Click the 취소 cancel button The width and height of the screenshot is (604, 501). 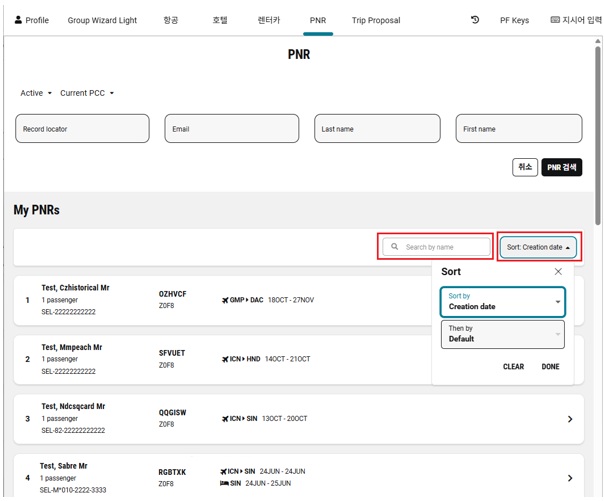(x=524, y=167)
